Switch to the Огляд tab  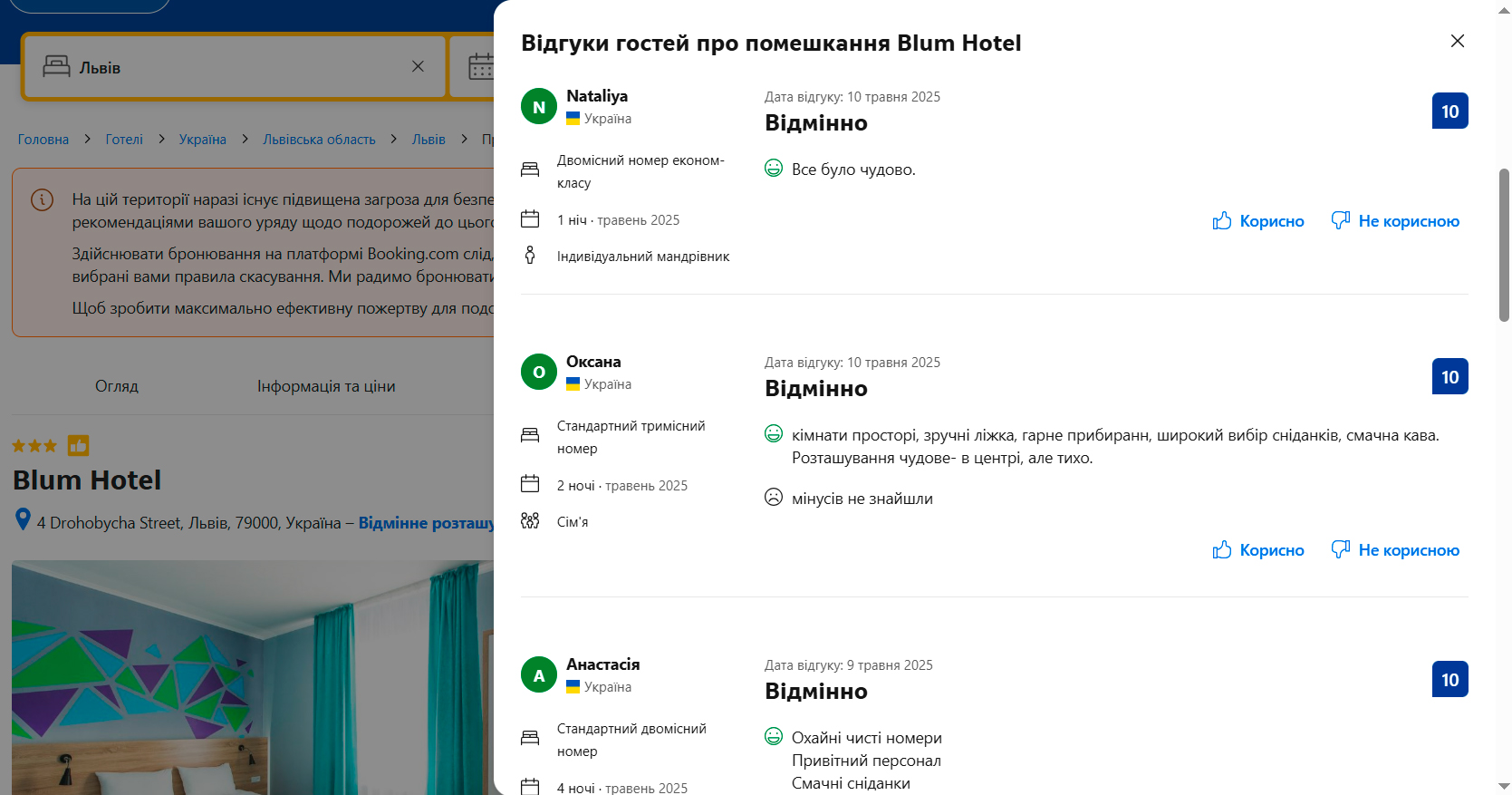point(117,386)
